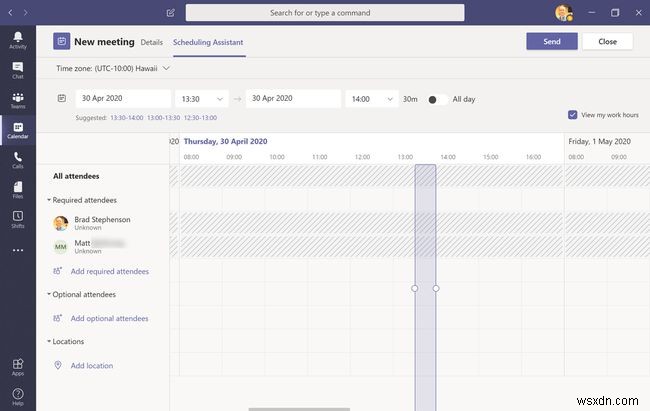The image size is (650, 411).
Task: Click the All attendees label
Action: 76,176
